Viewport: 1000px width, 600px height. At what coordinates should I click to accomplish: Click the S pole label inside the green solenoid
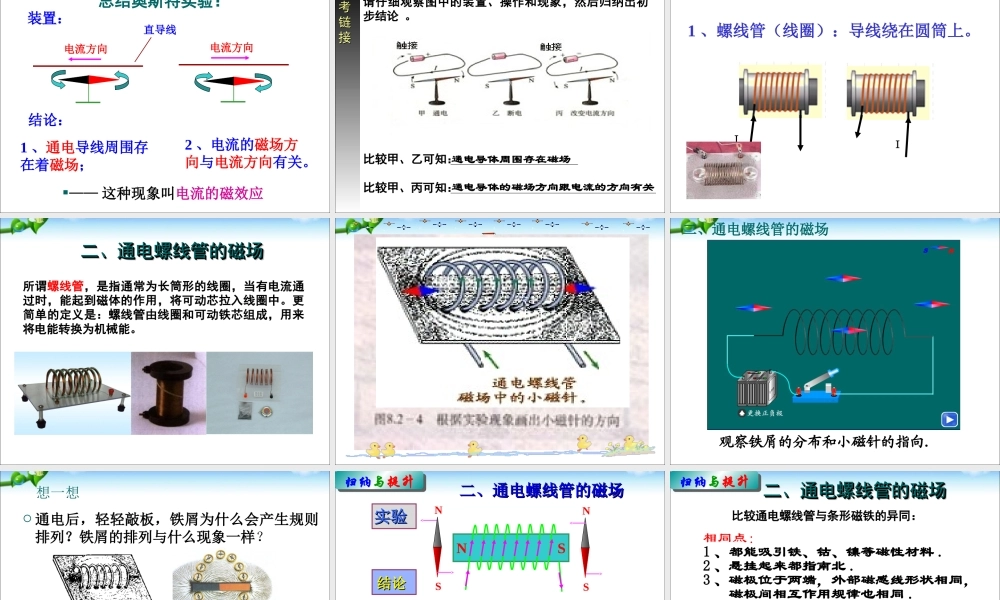tap(561, 548)
